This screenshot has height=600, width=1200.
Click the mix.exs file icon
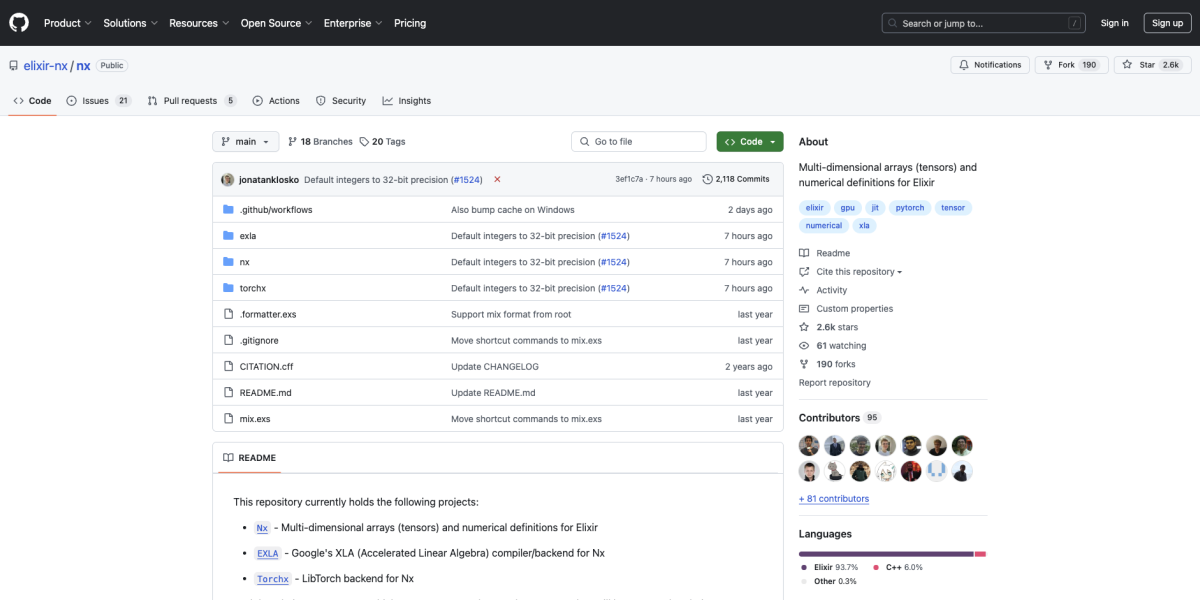(x=228, y=419)
